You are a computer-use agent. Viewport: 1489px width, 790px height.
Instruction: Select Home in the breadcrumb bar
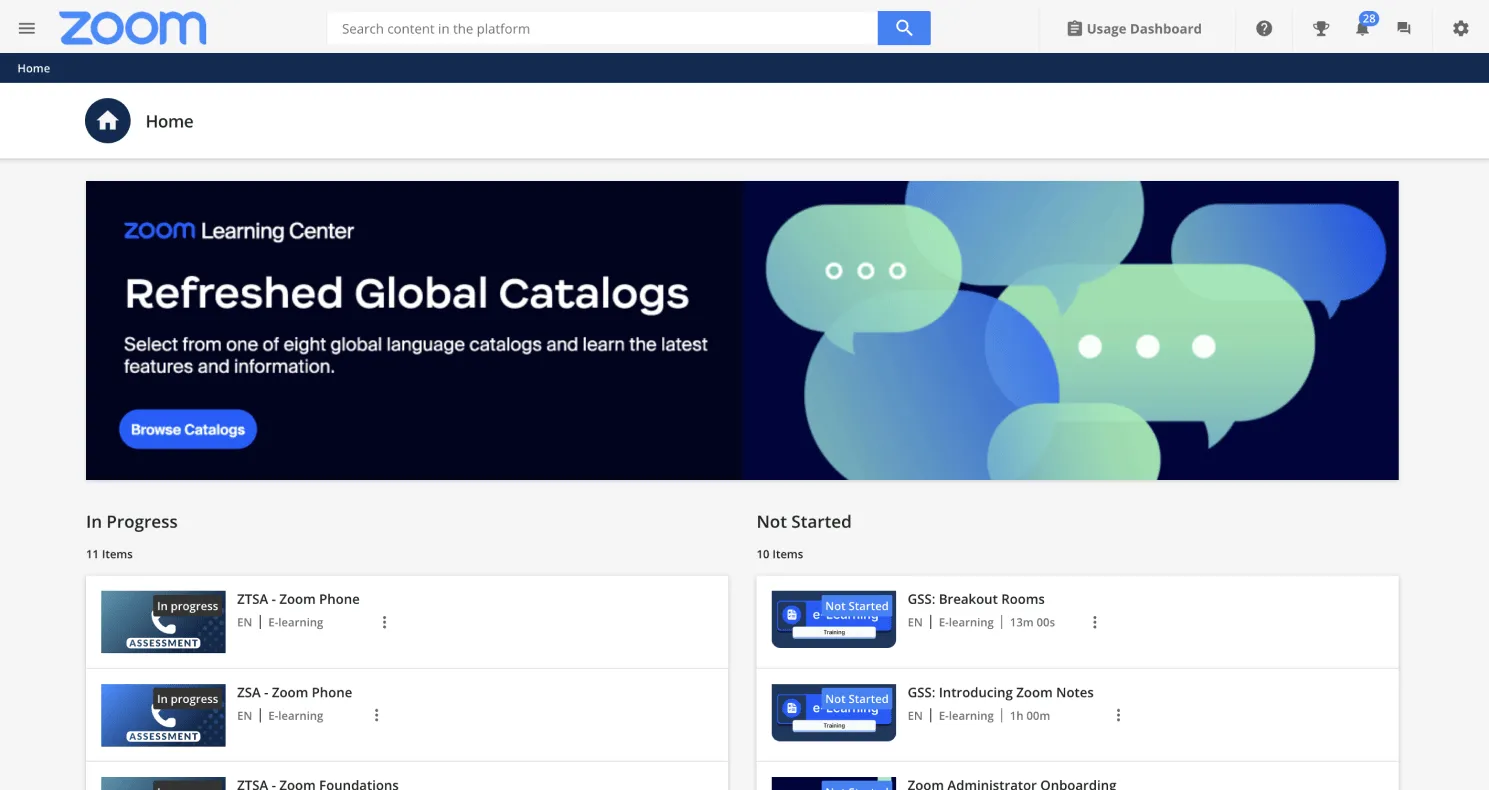34,68
